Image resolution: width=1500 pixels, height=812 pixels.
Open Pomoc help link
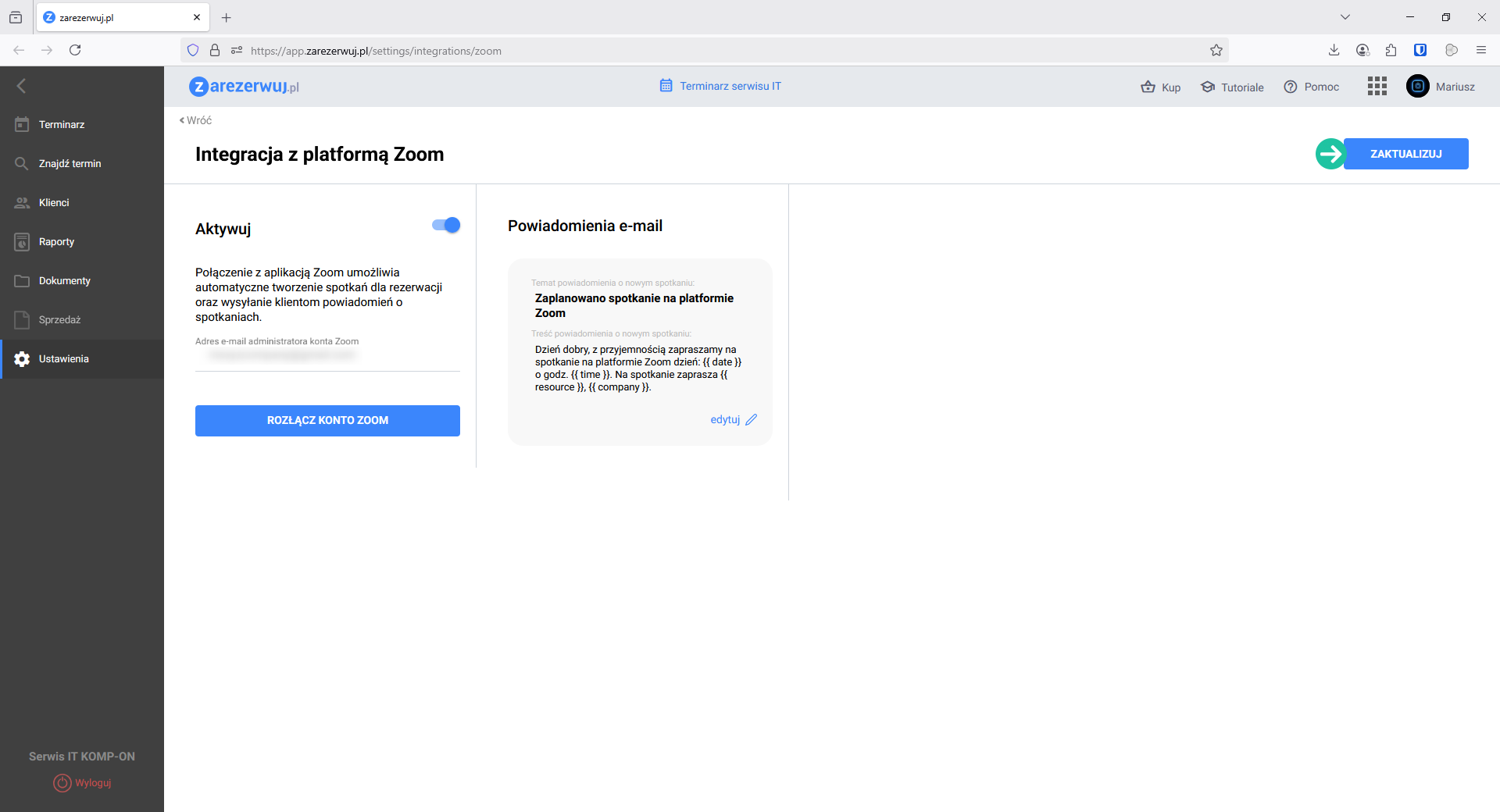[1311, 87]
